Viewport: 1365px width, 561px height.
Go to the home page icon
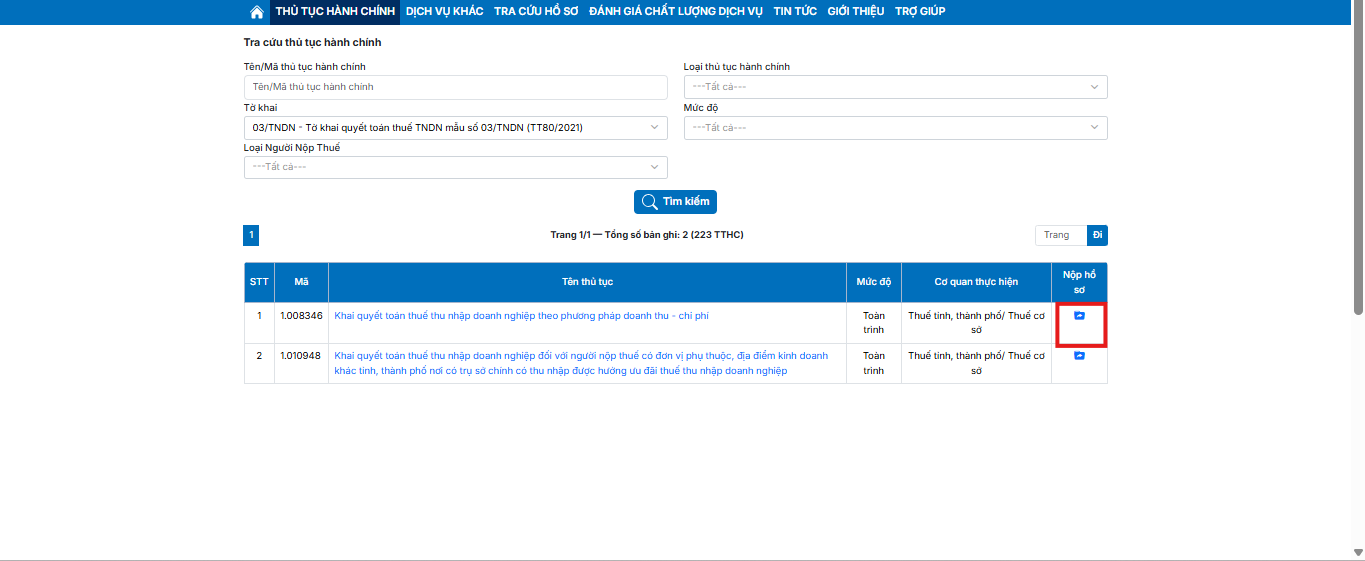(257, 12)
